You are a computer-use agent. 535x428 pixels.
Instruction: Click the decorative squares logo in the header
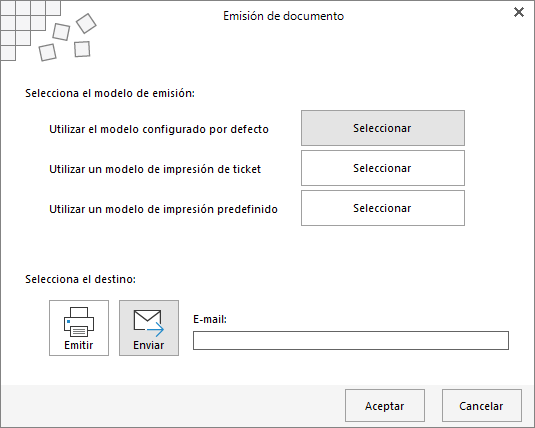click(48, 31)
